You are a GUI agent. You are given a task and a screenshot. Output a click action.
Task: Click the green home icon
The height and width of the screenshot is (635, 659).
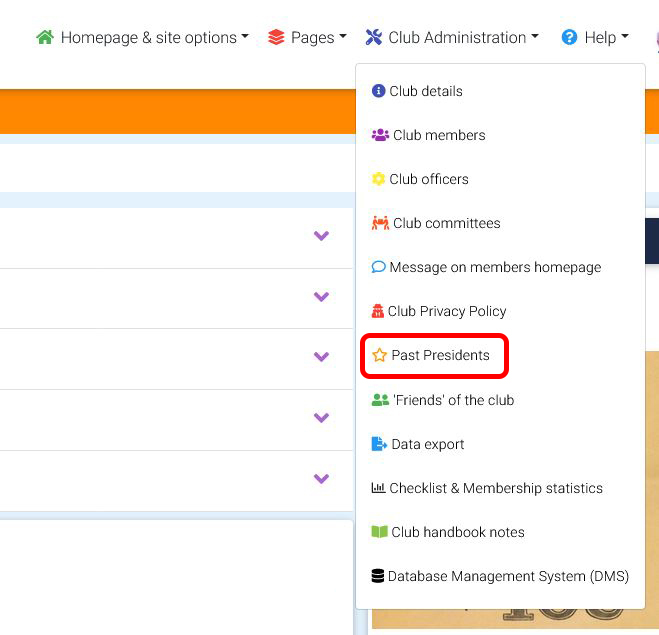[x=45, y=37]
